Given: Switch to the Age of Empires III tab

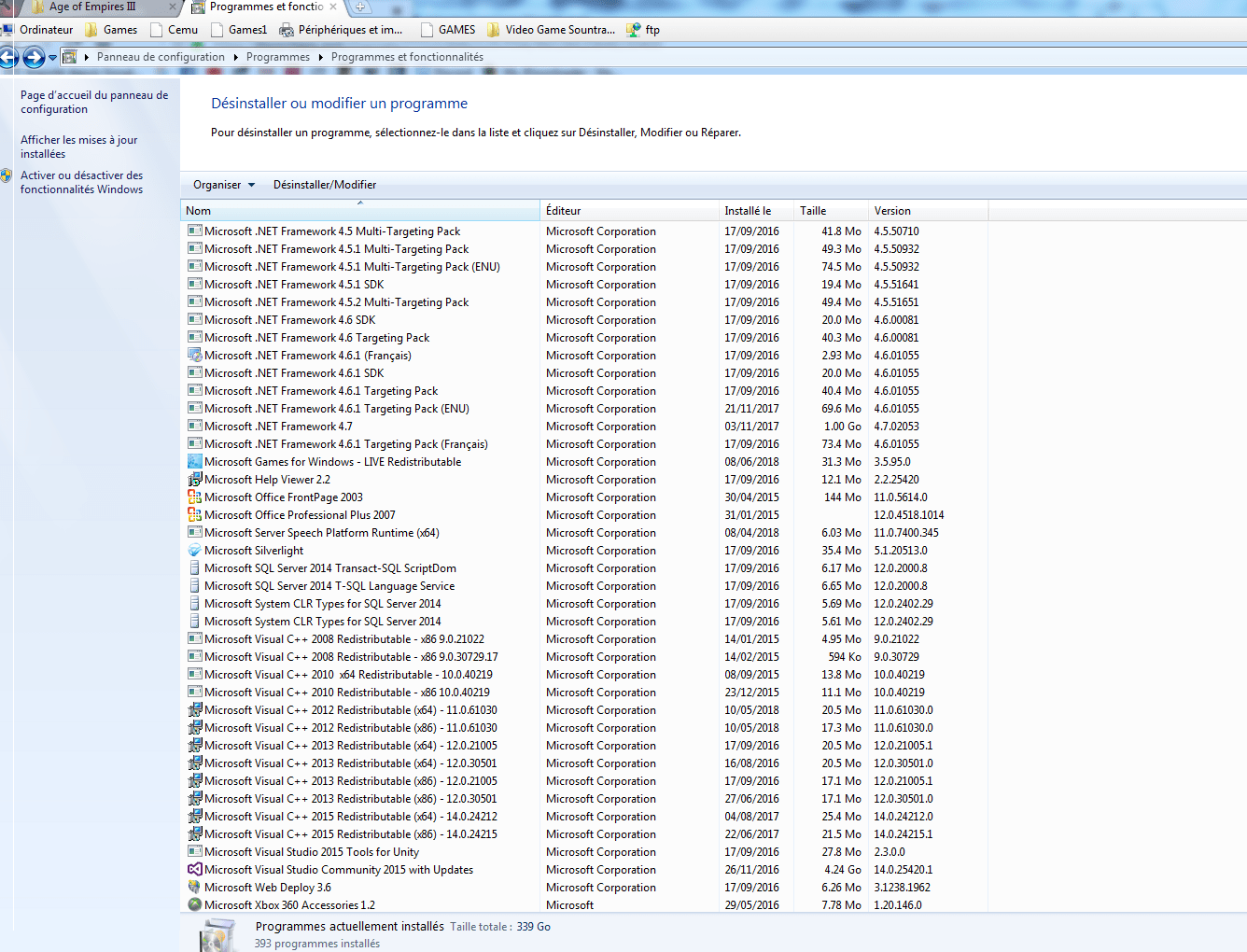Looking at the screenshot, I should 92,7.
